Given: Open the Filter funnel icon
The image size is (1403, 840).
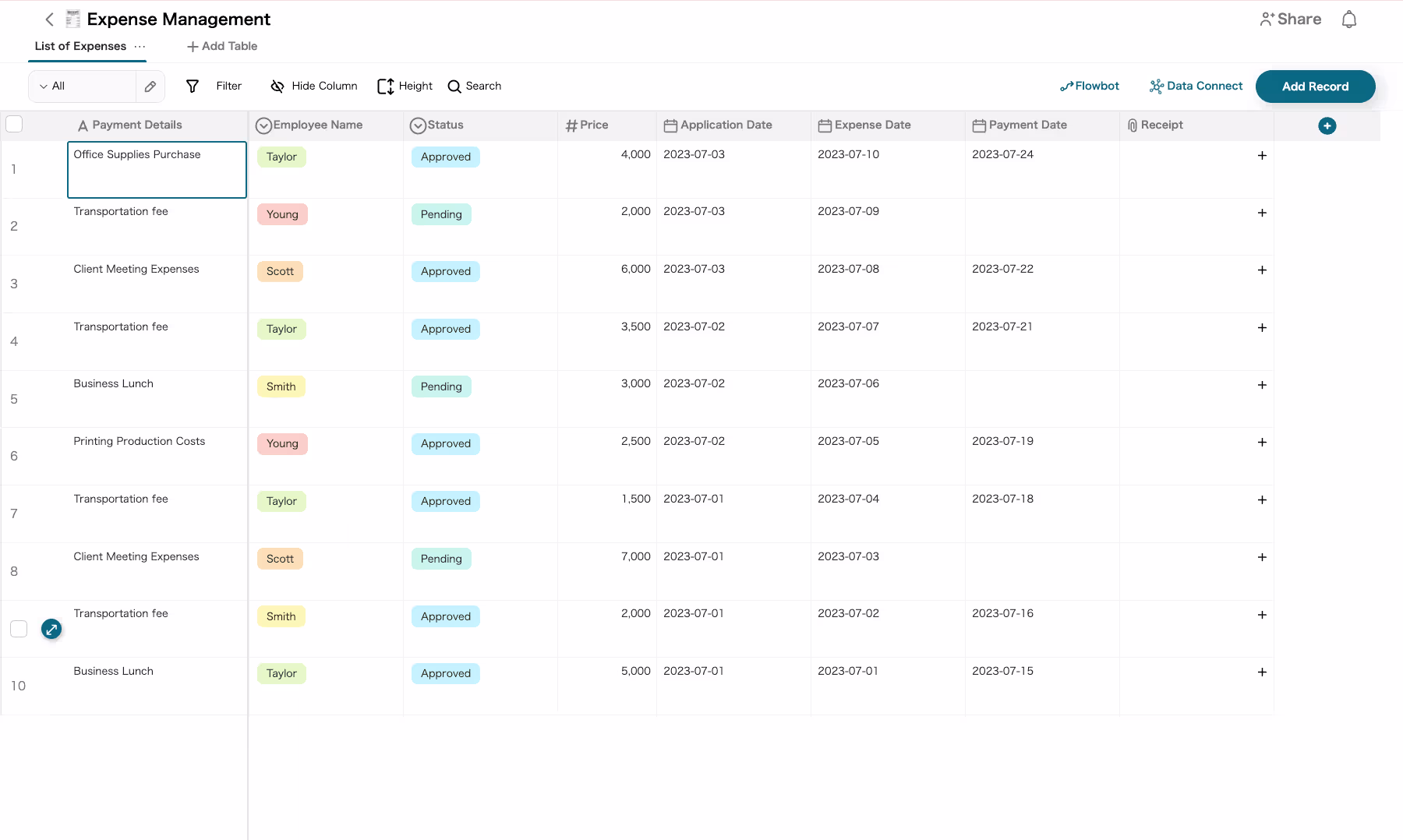Looking at the screenshot, I should (x=193, y=86).
